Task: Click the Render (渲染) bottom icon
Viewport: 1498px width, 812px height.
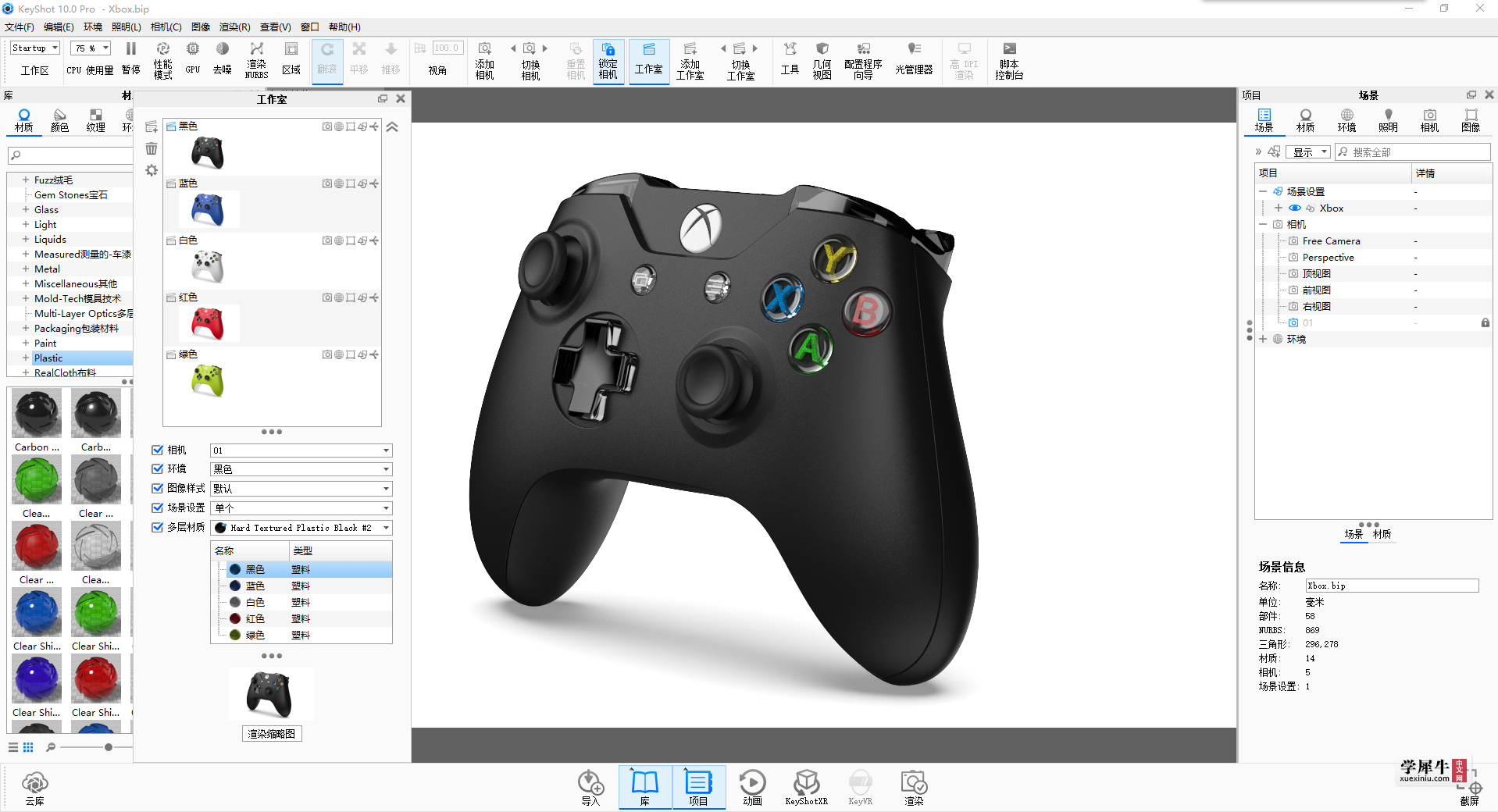Action: click(914, 787)
